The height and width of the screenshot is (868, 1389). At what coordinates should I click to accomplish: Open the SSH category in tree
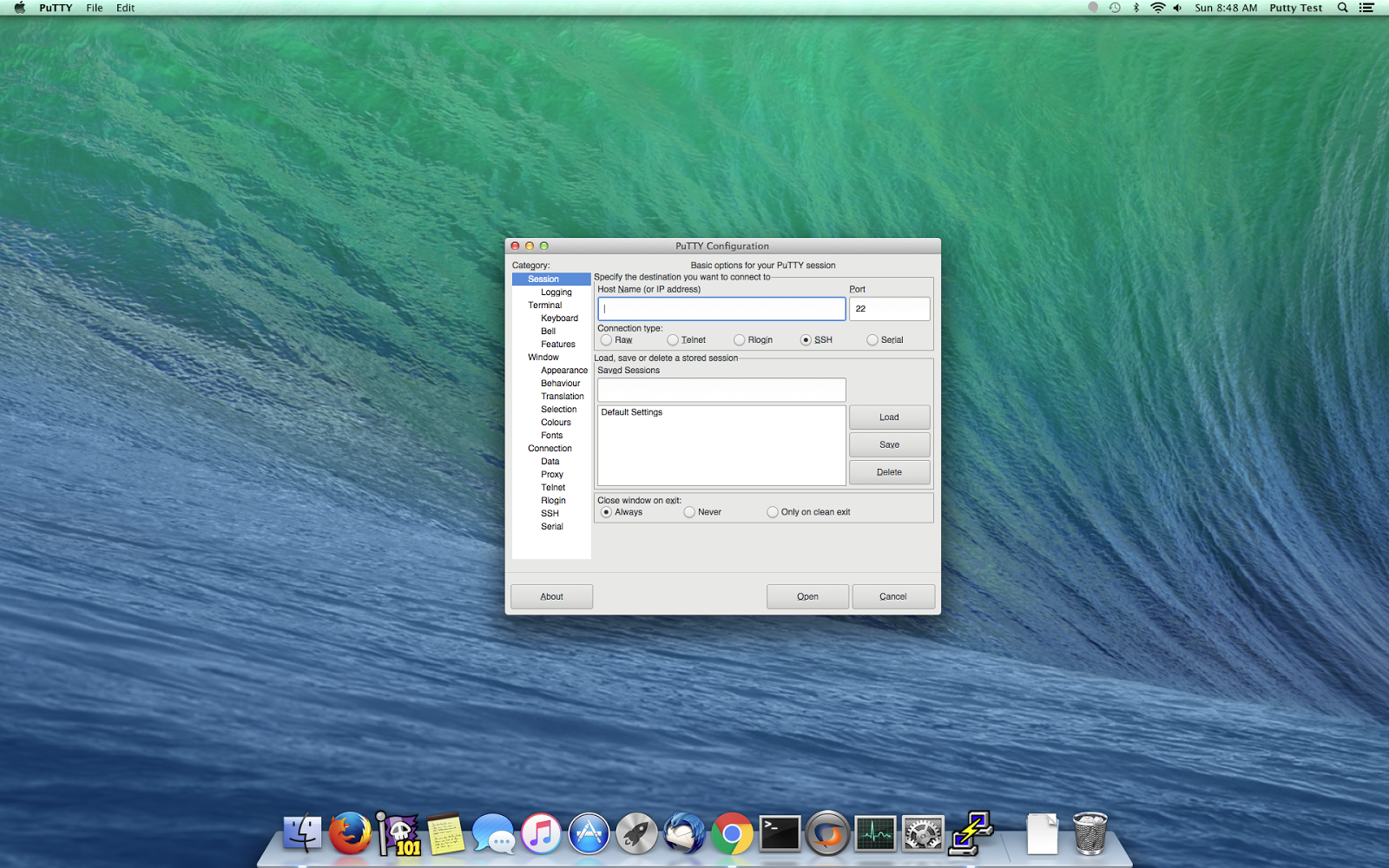[550, 514]
